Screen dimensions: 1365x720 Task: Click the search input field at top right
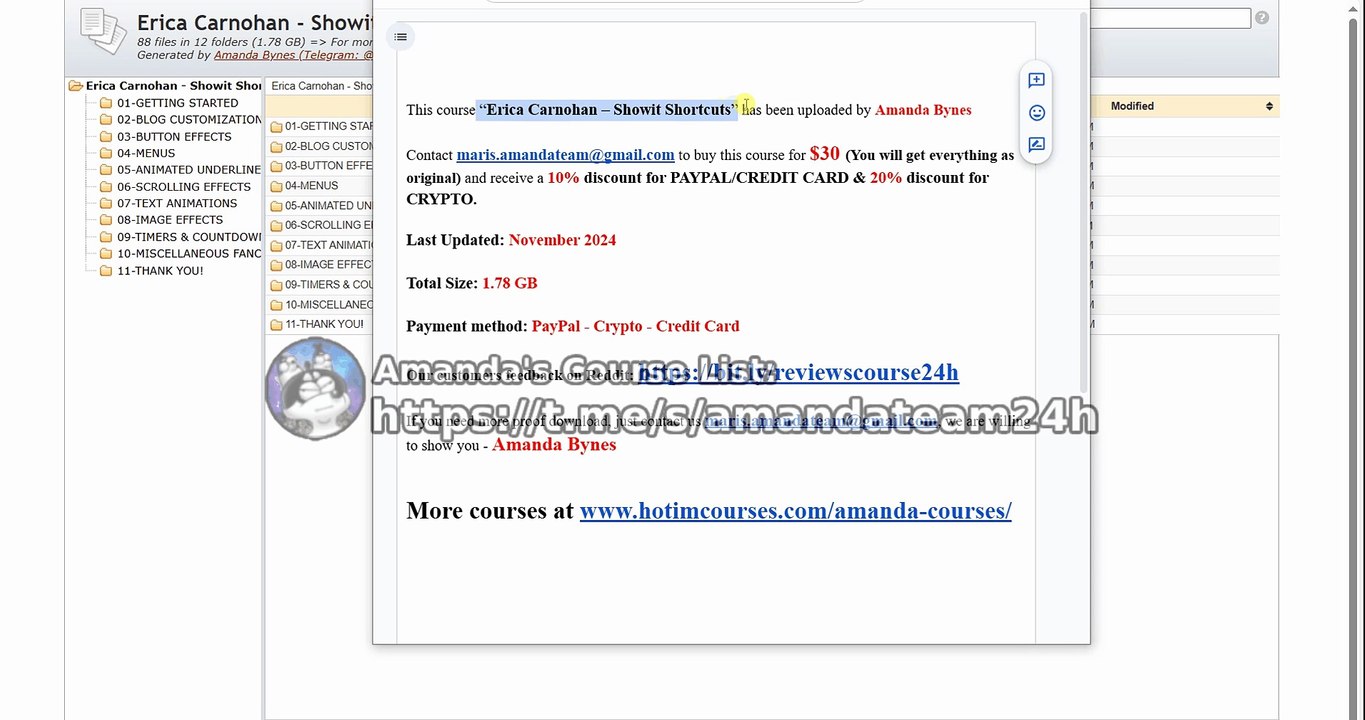pyautogui.click(x=1170, y=18)
